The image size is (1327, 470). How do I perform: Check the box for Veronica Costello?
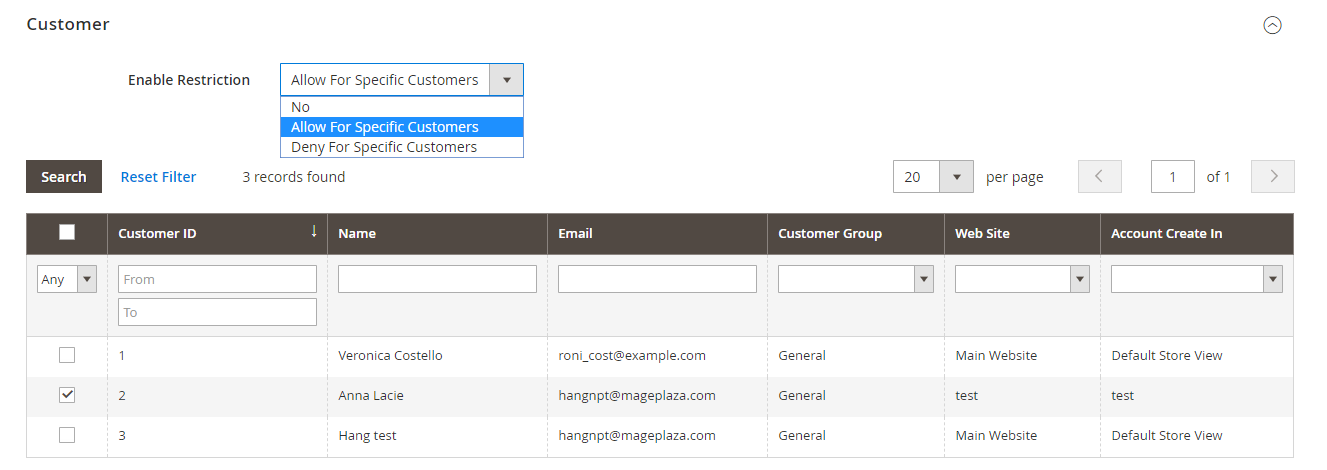(67, 355)
